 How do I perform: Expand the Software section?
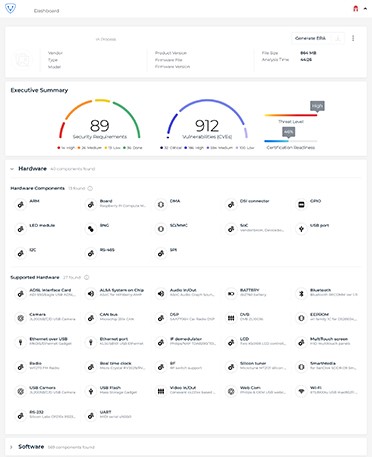[x=12, y=447]
